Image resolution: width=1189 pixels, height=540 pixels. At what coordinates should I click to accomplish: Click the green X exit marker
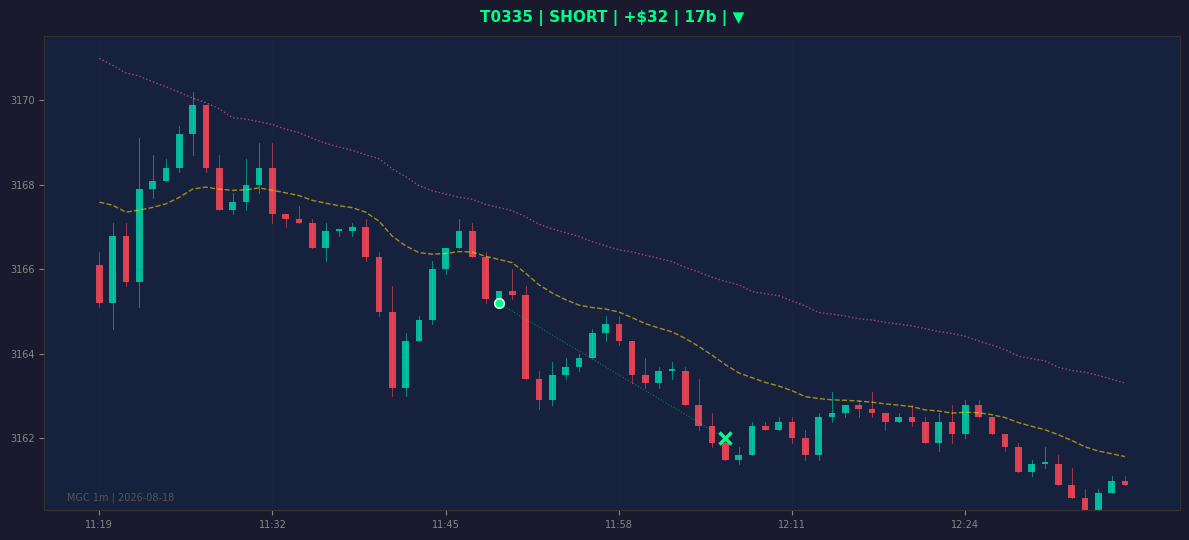[x=726, y=438]
